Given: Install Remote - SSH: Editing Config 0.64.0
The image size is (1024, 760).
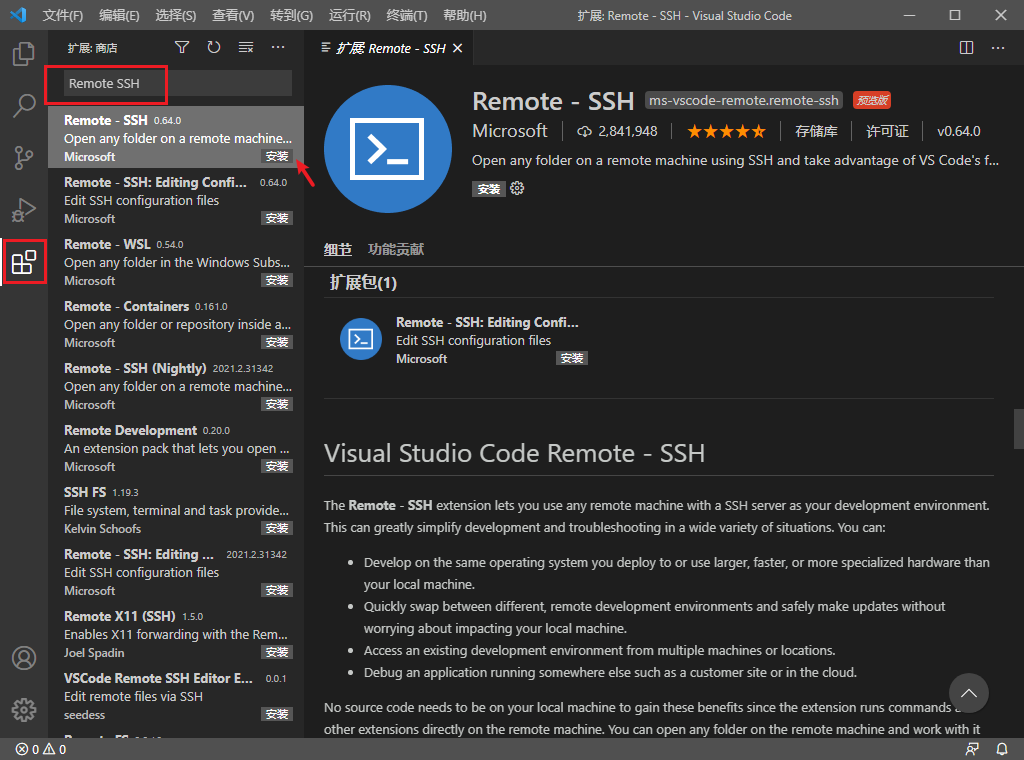Looking at the screenshot, I should (277, 218).
